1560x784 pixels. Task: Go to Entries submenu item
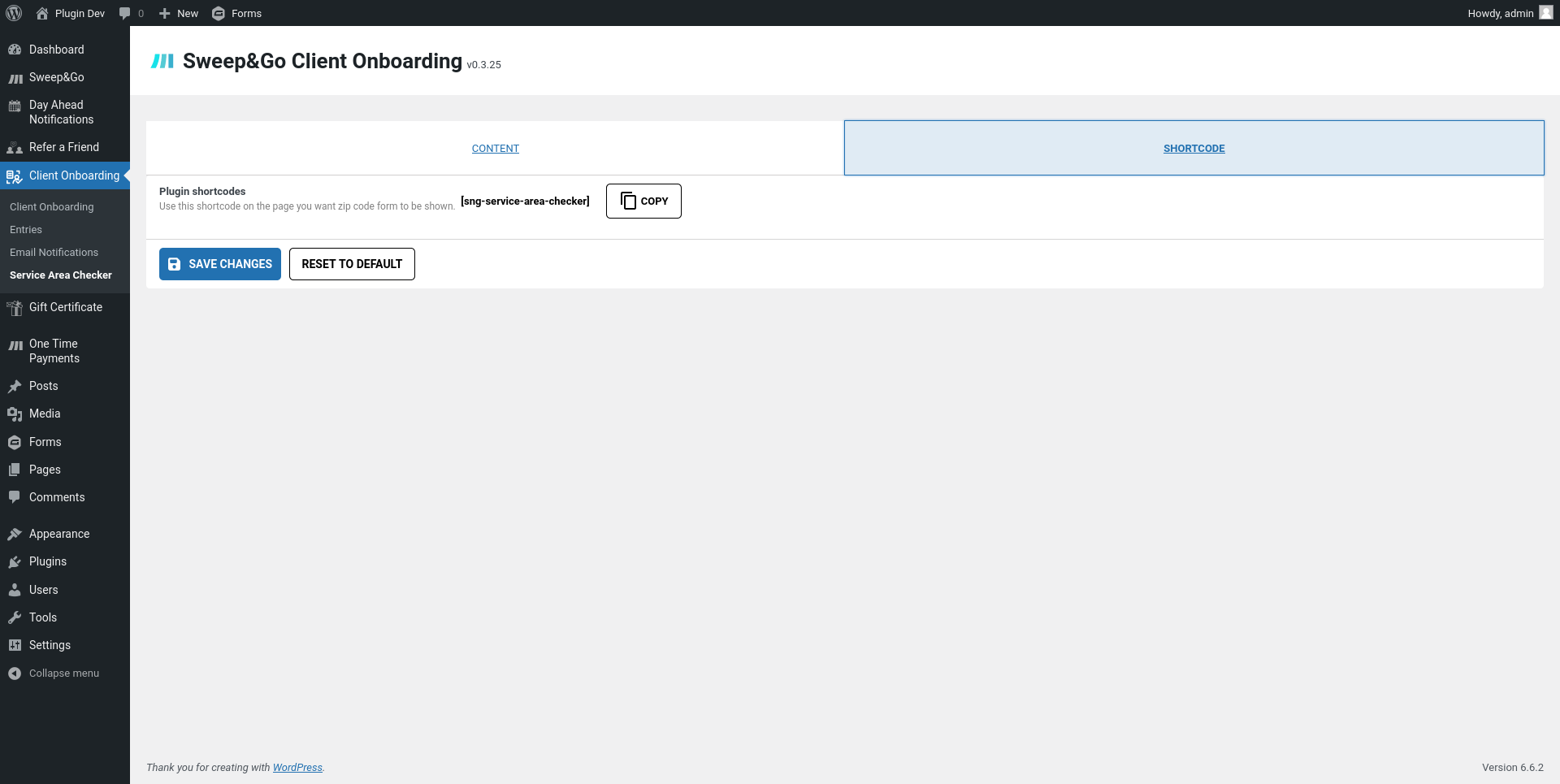click(26, 230)
